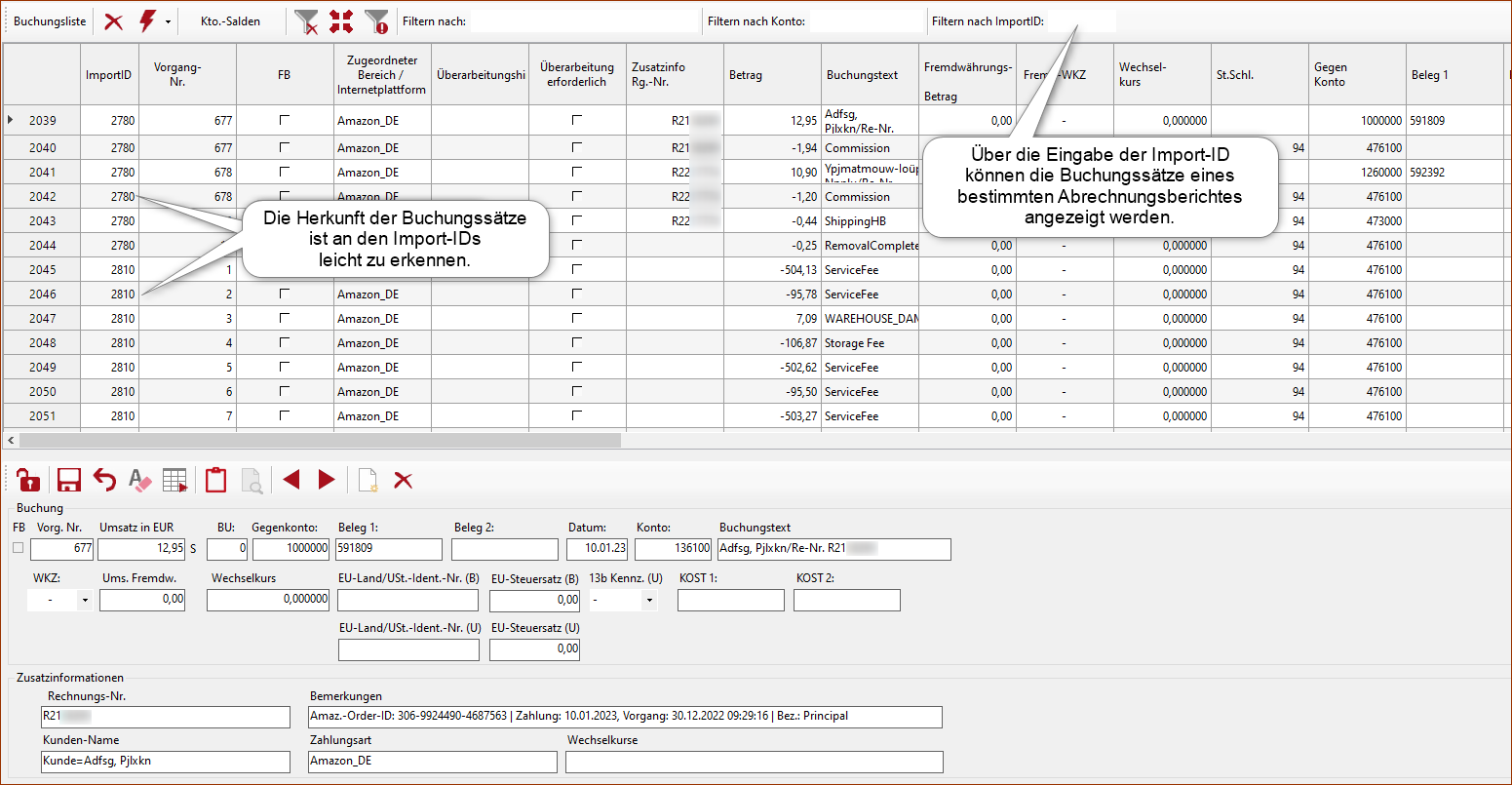Check Überarbeitung erforderlich in row 2041
1512x785 pixels.
pyautogui.click(x=577, y=172)
